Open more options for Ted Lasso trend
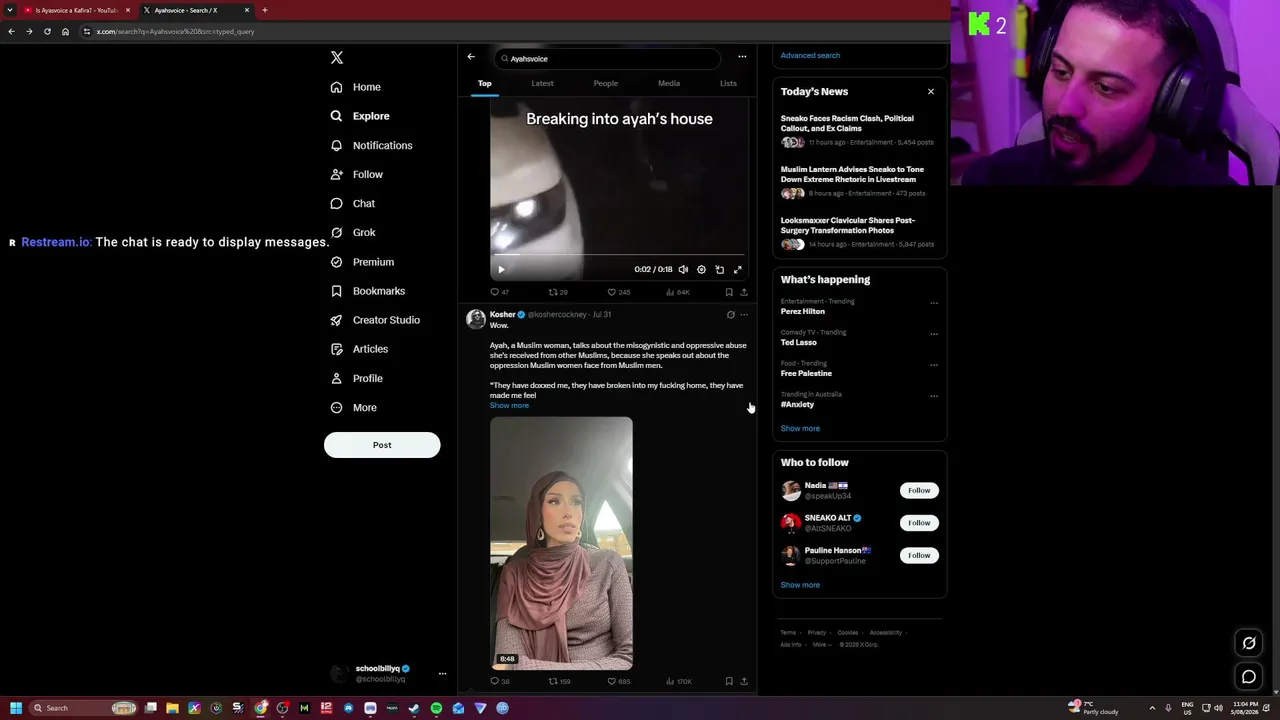Screen dimensions: 1280x720 [x=934, y=334]
